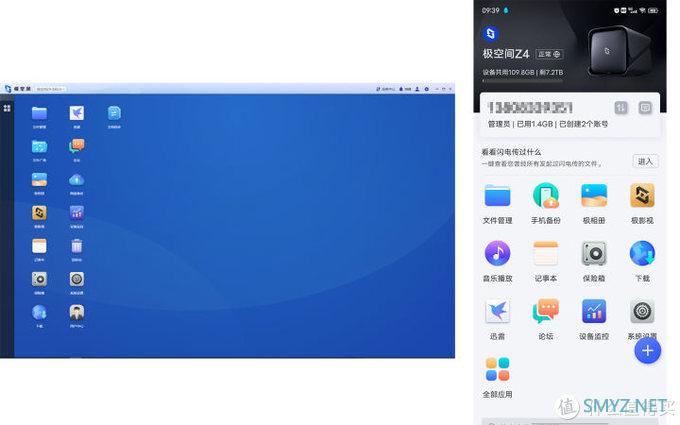Open 保险箱 in the mobile app
Screen dimensions: 680x425
coord(594,253)
